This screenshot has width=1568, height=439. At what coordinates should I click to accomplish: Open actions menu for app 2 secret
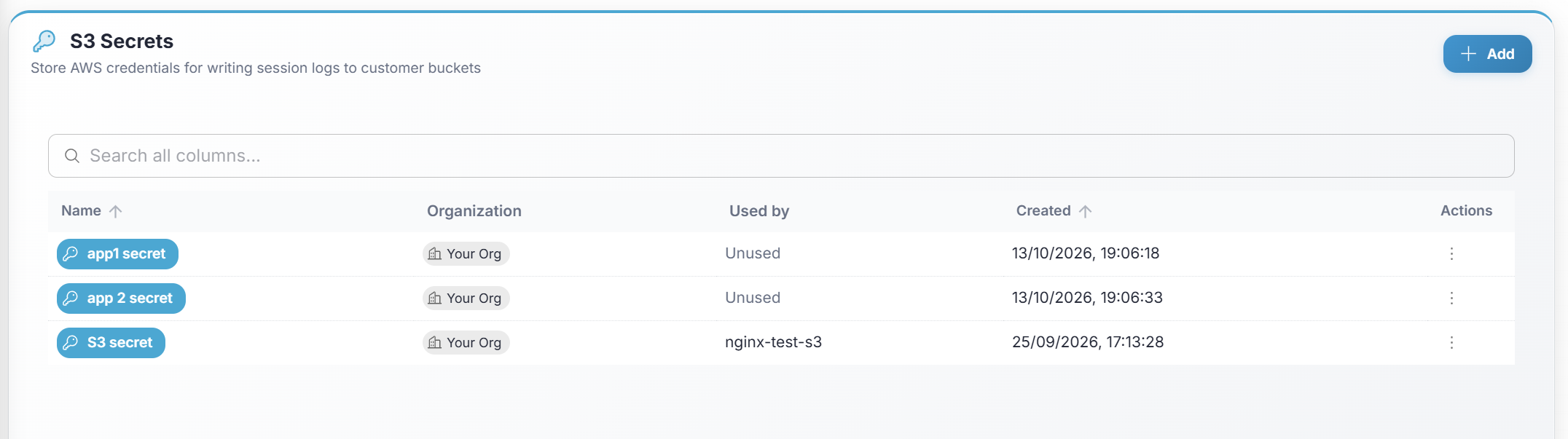pos(1451,298)
